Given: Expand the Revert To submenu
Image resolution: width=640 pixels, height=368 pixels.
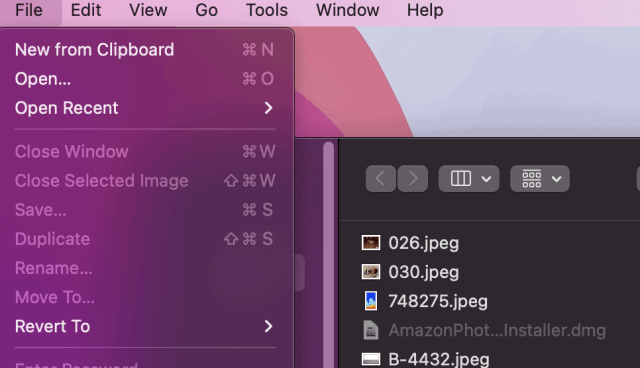Looking at the screenshot, I should [x=145, y=326].
